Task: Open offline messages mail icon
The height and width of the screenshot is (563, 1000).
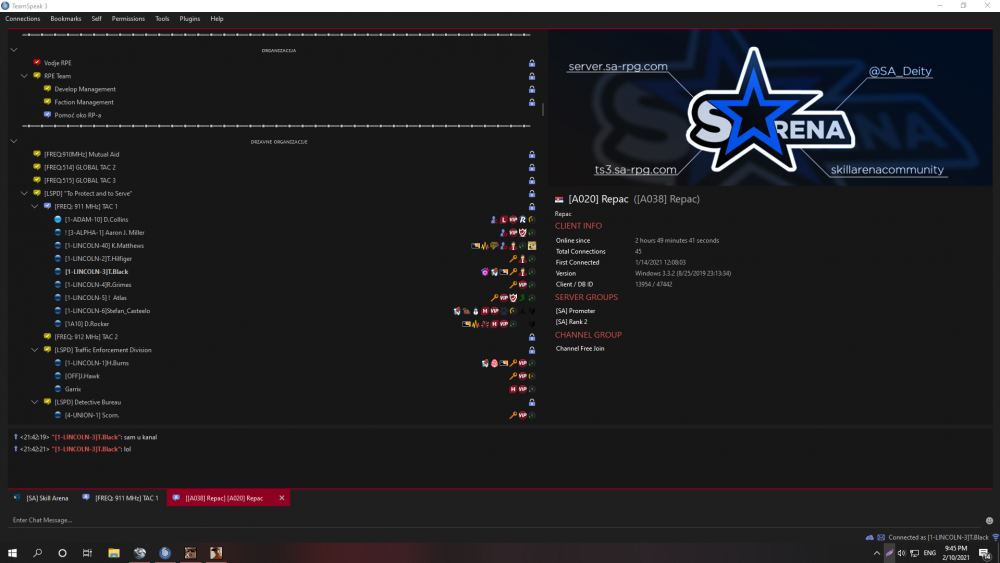Action: click(x=881, y=537)
